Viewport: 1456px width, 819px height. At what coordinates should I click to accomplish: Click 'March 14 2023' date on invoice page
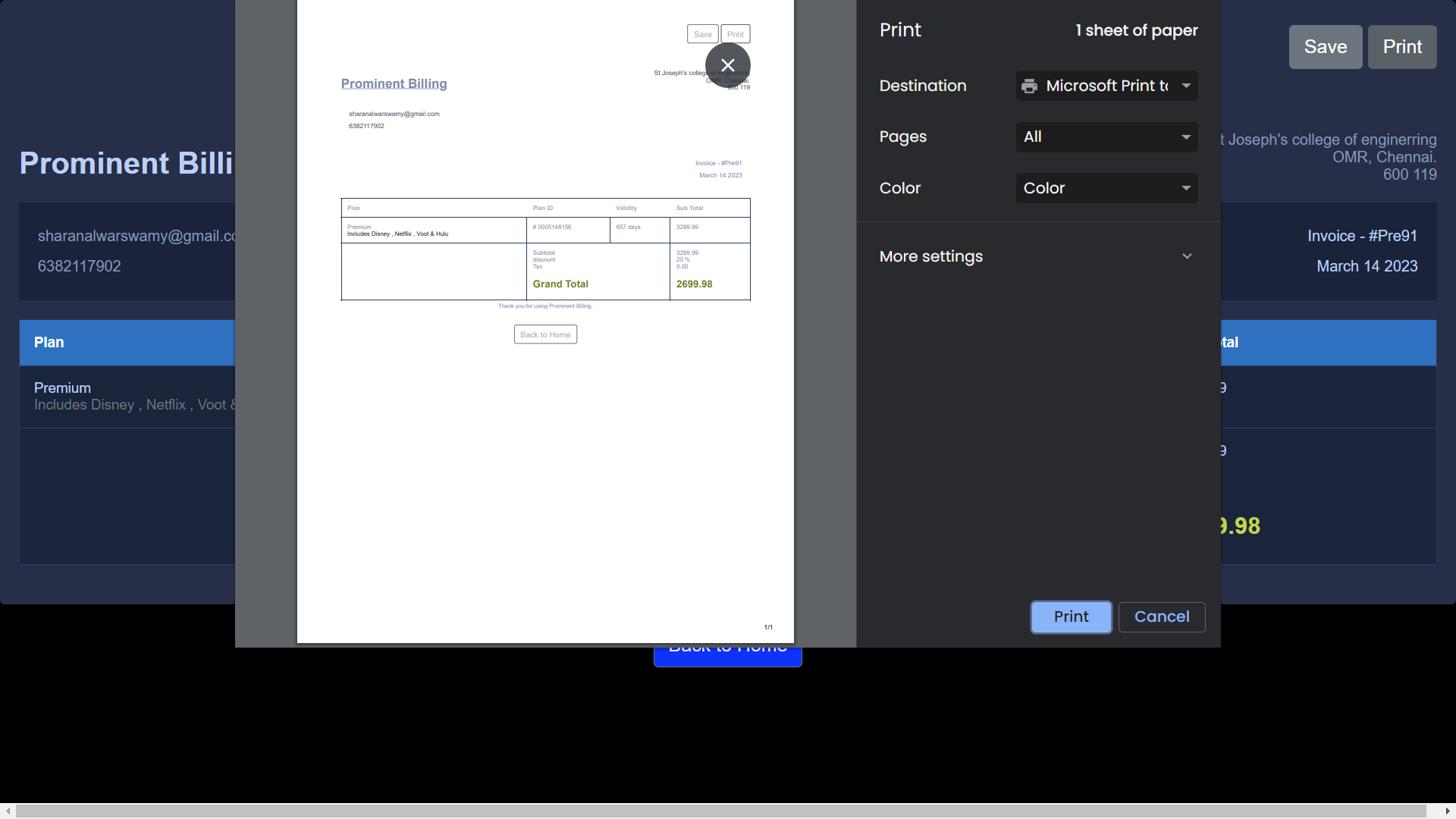tap(1367, 266)
